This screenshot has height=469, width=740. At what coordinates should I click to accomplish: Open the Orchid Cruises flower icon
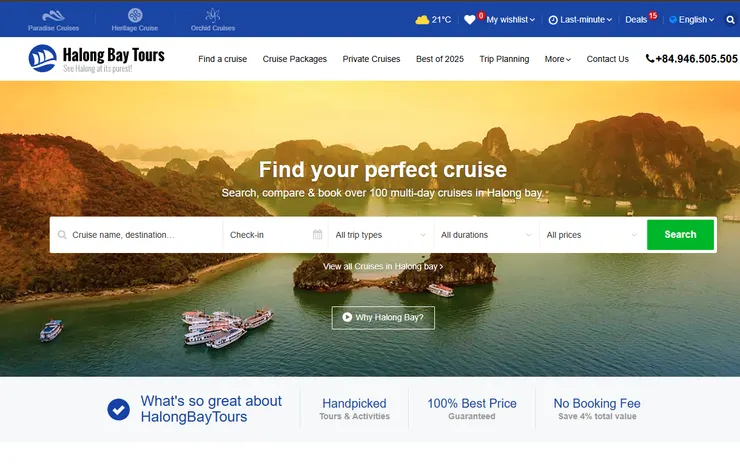click(213, 15)
